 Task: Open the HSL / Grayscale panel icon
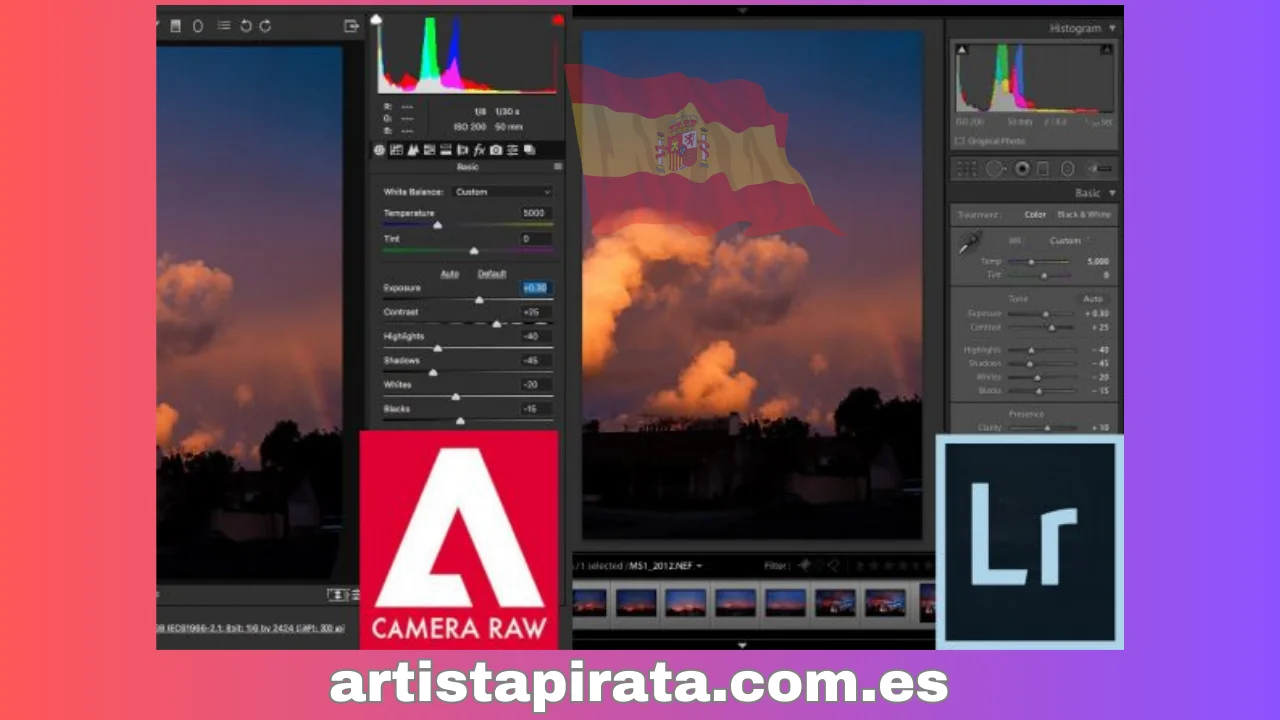[429, 150]
